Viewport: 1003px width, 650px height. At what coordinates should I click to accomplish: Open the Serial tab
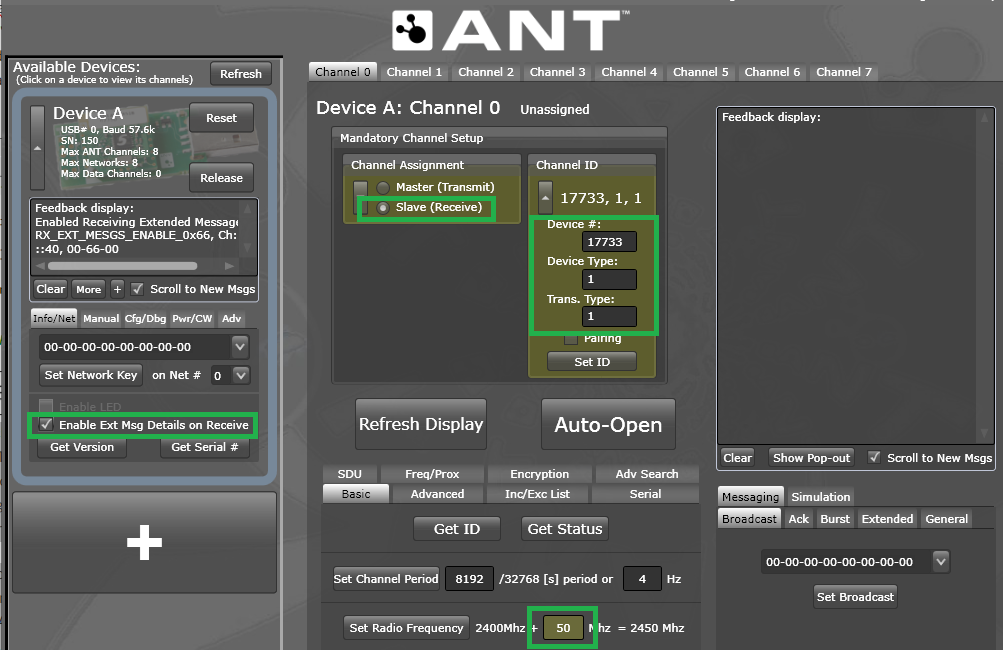click(x=645, y=494)
